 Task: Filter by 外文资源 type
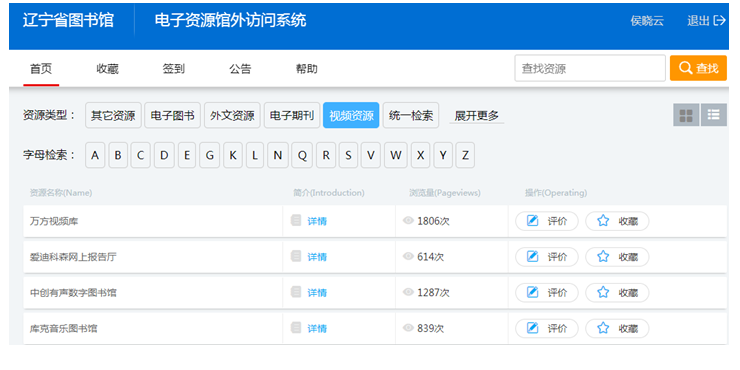[232, 115]
